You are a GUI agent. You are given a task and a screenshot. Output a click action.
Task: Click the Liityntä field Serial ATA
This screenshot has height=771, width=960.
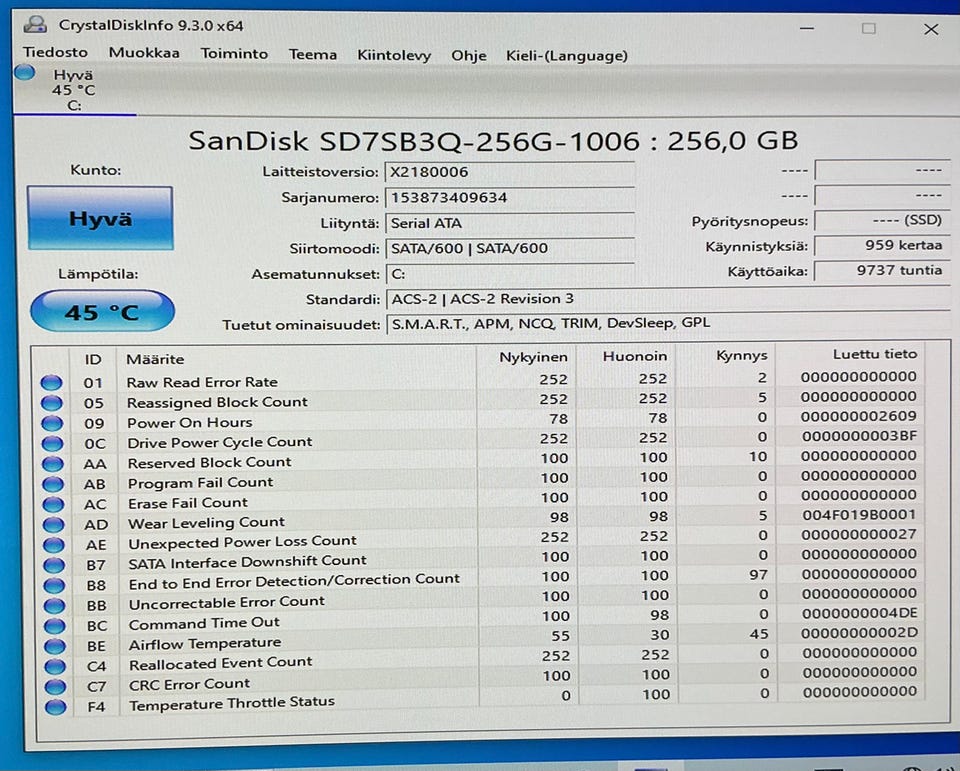click(509, 224)
